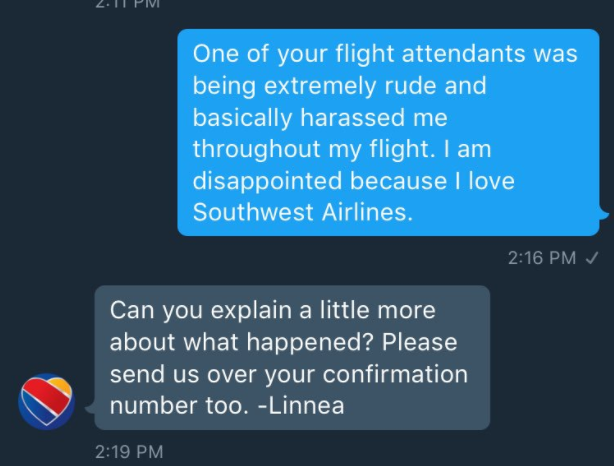Open the Southwest Airlines heart avatar

46,401
